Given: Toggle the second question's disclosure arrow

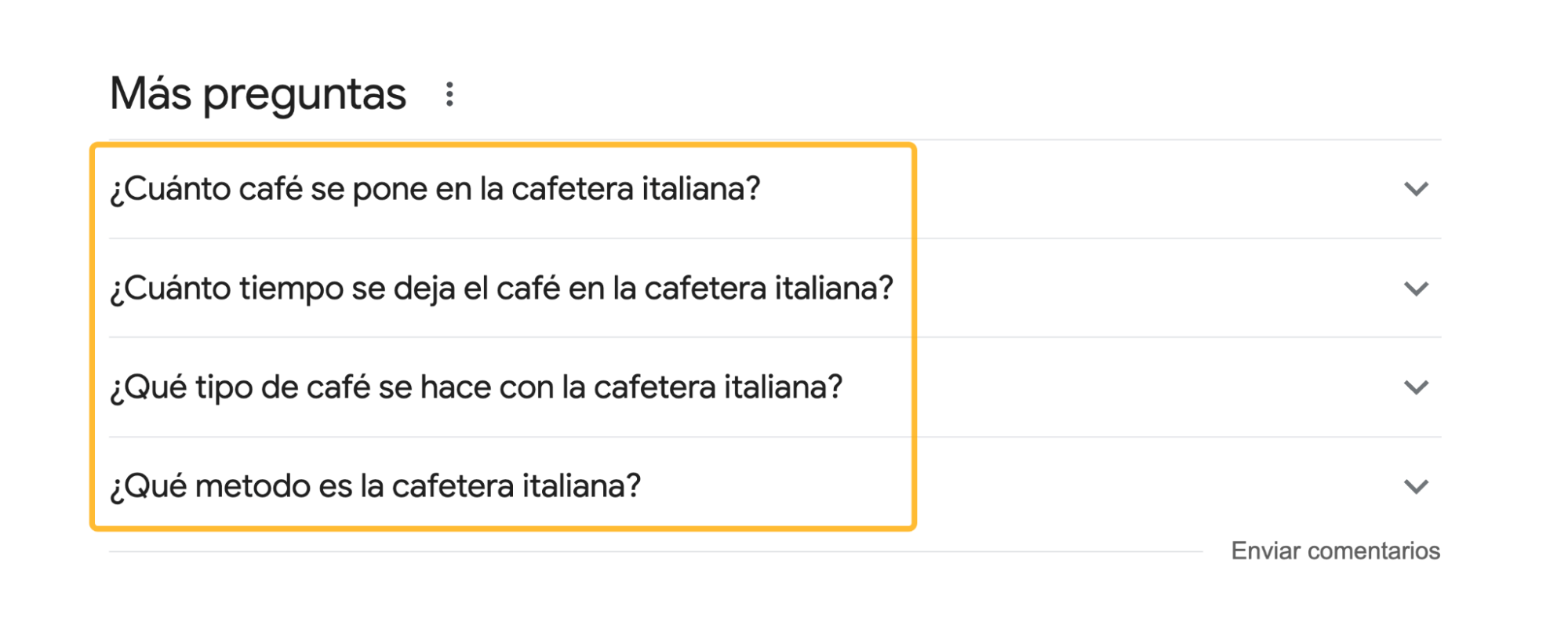Looking at the screenshot, I should tap(1416, 287).
